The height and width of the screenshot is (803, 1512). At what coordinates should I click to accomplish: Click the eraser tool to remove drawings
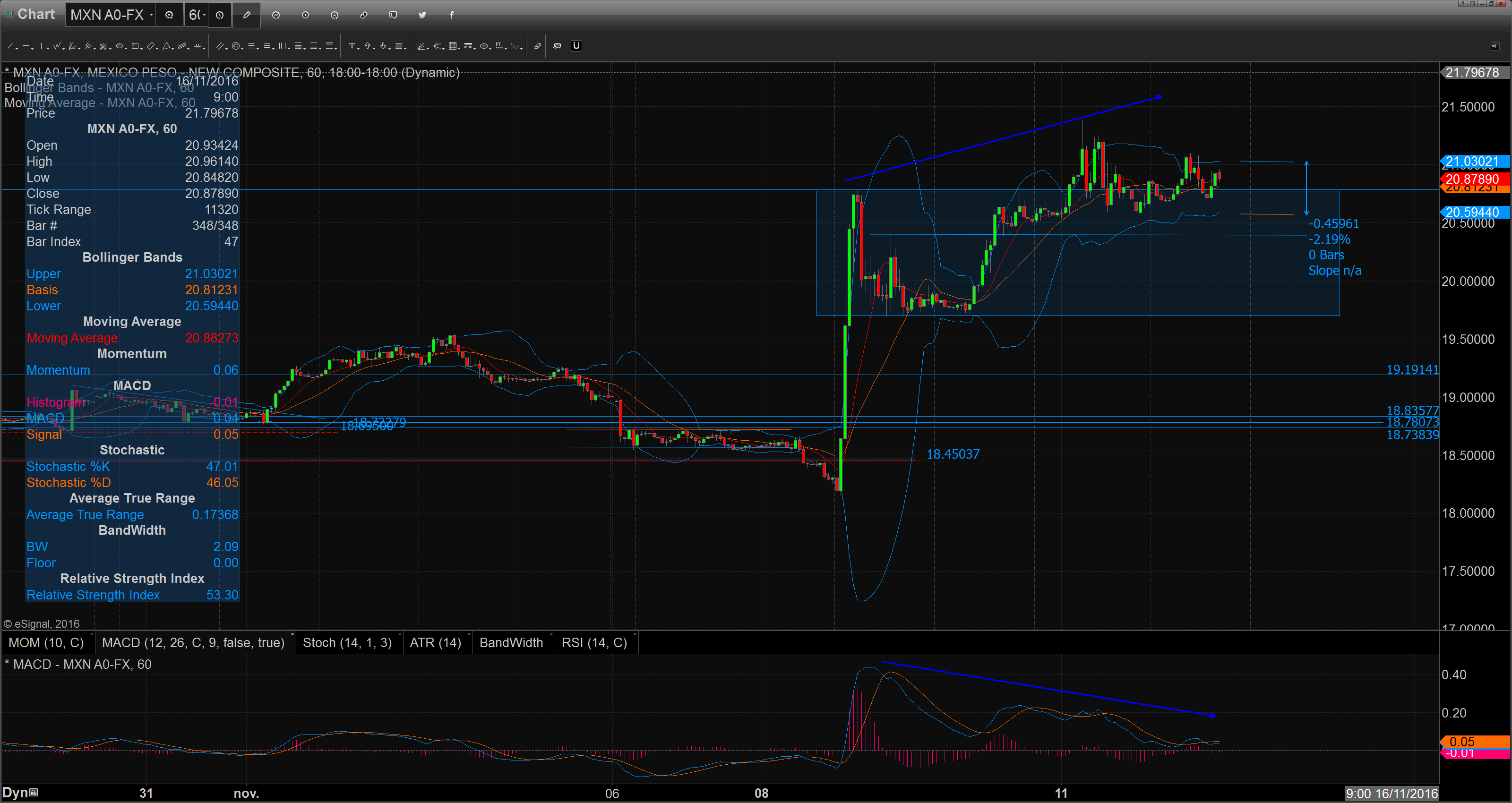click(x=537, y=46)
